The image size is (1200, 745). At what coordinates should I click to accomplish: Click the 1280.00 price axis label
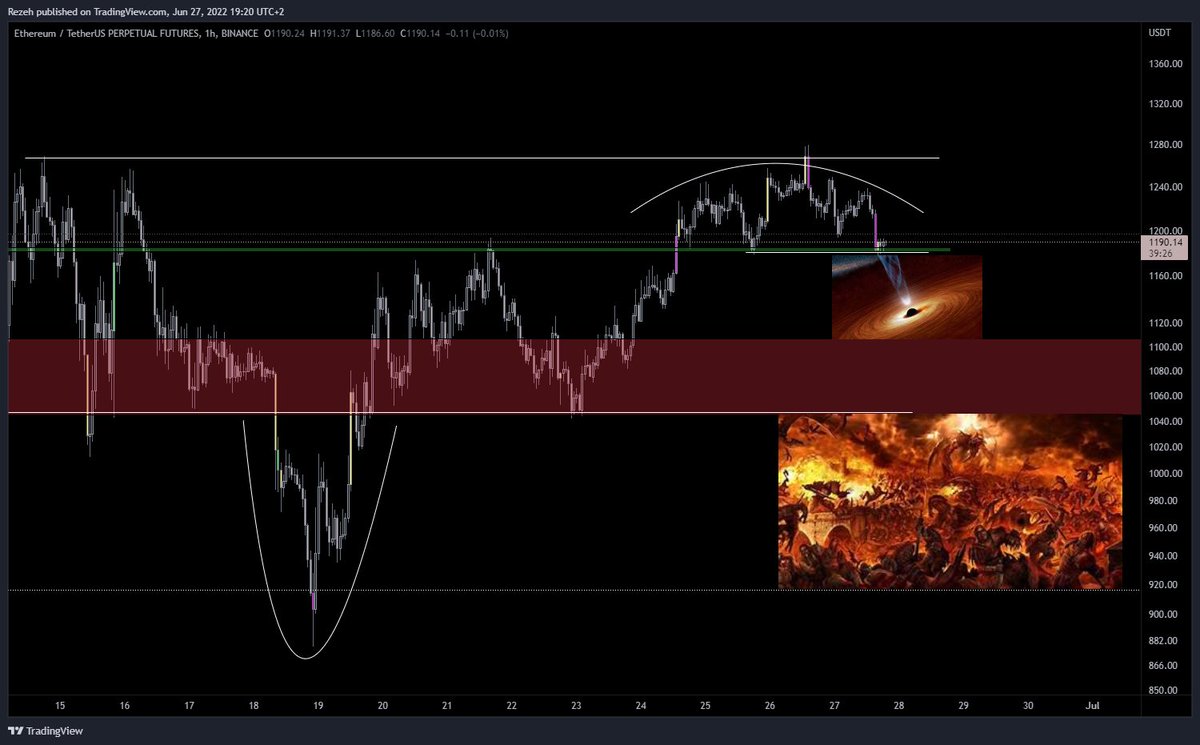point(1166,145)
